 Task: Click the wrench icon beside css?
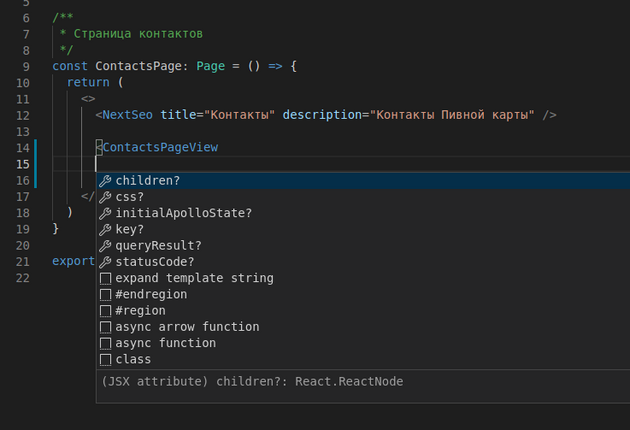(105, 197)
